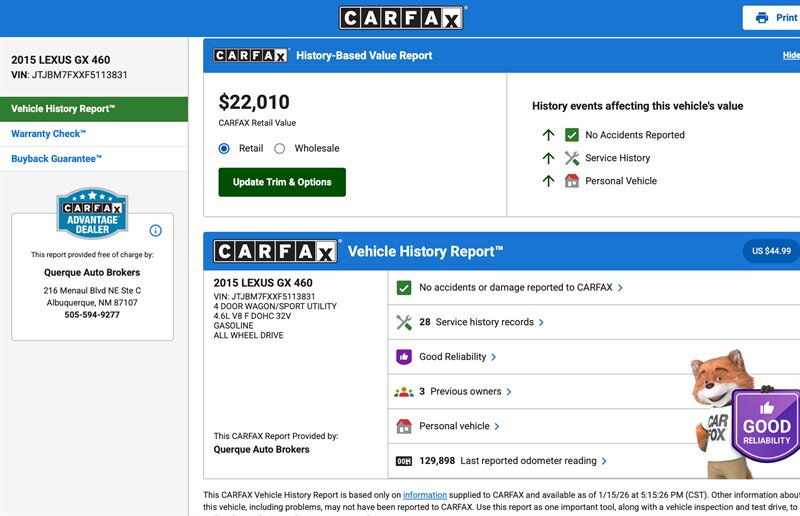800x516 pixels.
Task: Expand the 28 Service history records row
Action: pyautogui.click(x=482, y=322)
